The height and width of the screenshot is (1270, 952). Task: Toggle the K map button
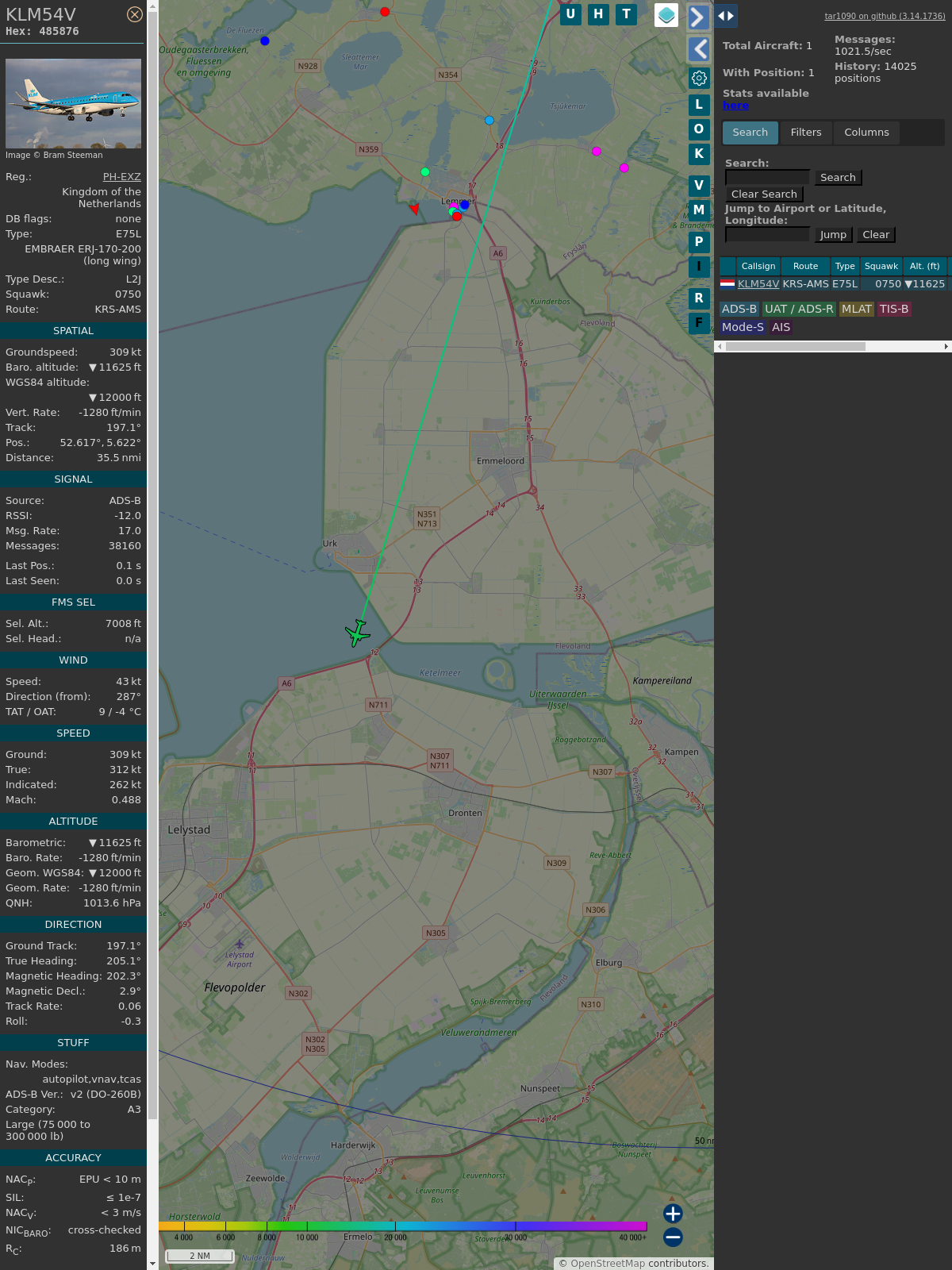699,154
